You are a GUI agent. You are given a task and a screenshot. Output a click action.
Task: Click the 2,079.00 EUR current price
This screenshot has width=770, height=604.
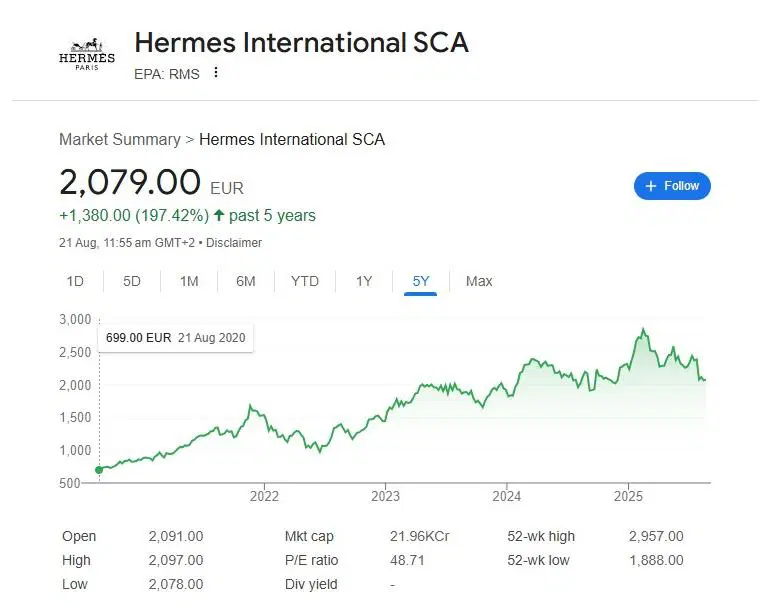pos(130,183)
